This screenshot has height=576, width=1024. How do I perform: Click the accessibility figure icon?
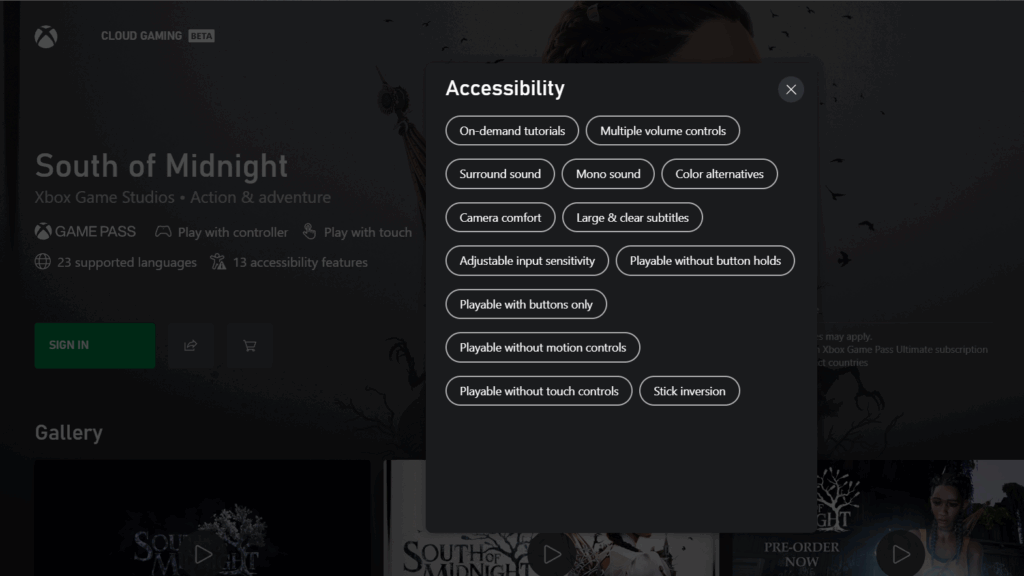click(218, 262)
